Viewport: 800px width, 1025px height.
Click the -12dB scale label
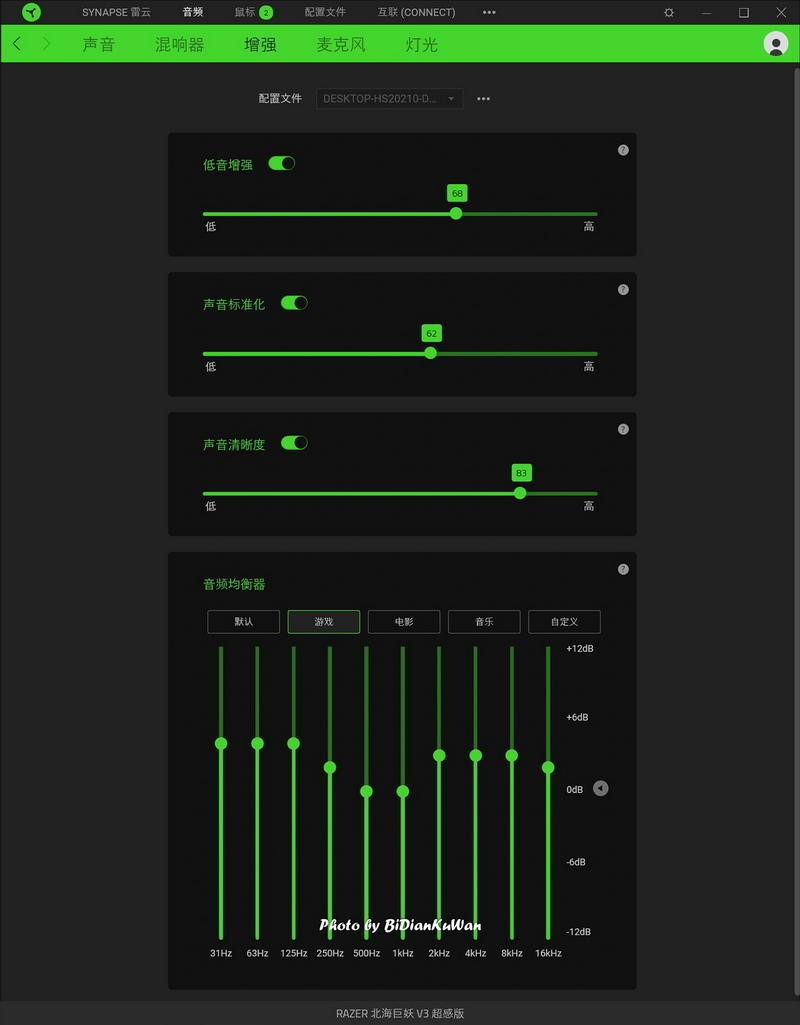point(578,932)
